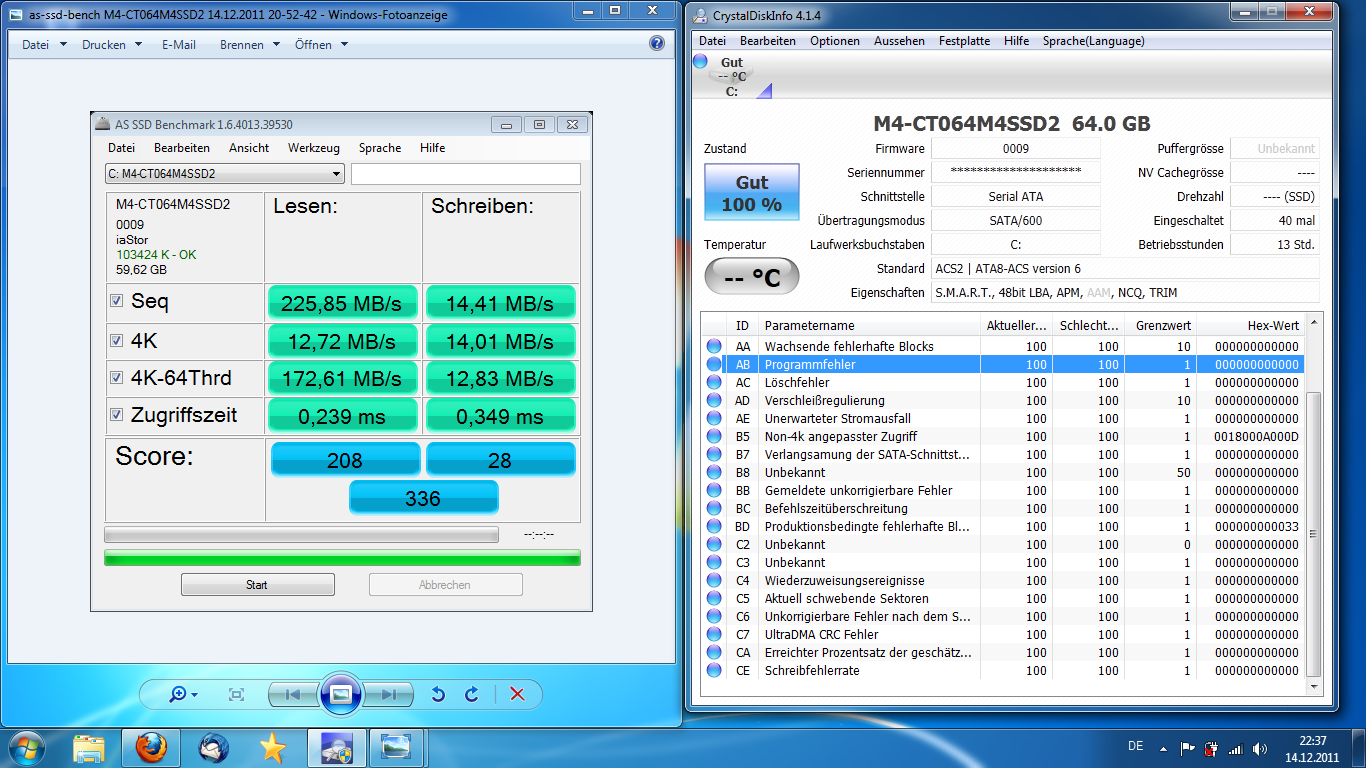The height and width of the screenshot is (768, 1366).
Task: Open Drucken dropdown in Fotoanzeige
Action: [x=112, y=45]
